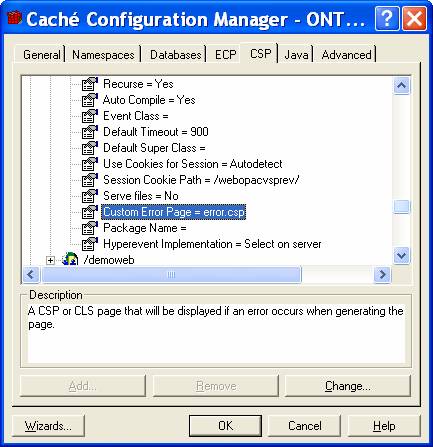Click the icon next to Serve files = No

tap(90, 196)
